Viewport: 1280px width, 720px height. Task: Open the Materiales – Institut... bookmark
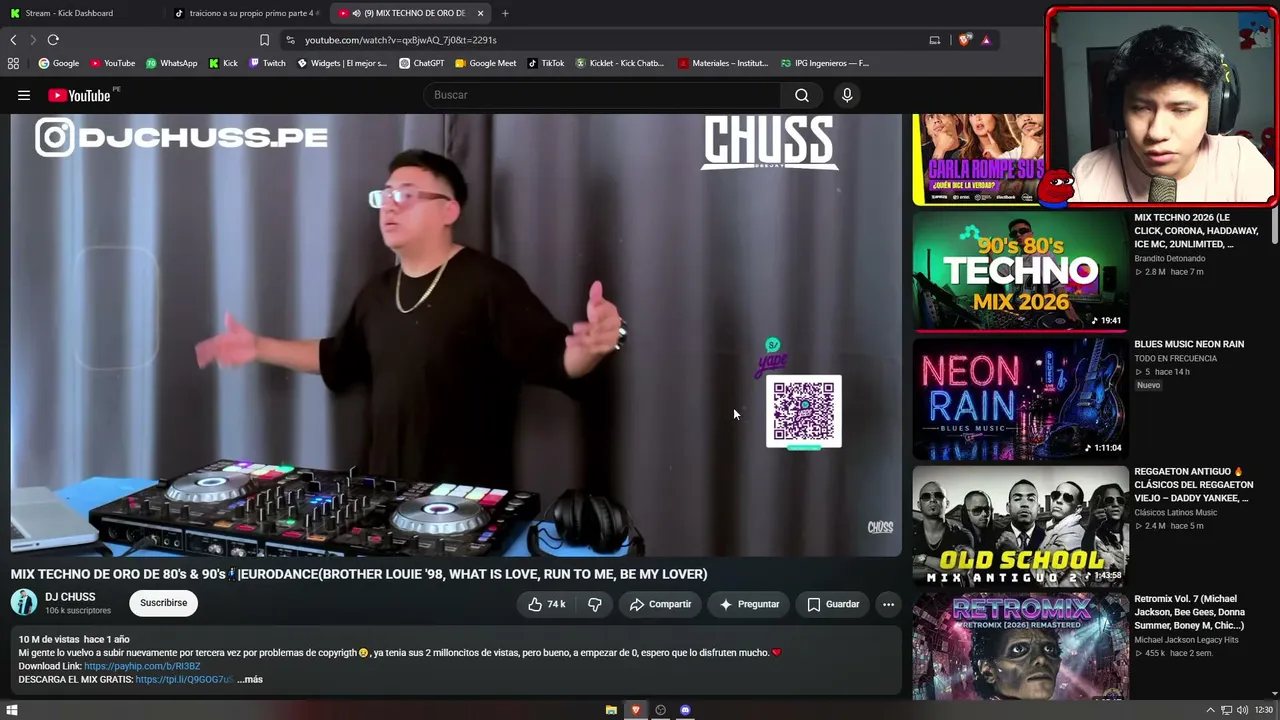coord(723,63)
